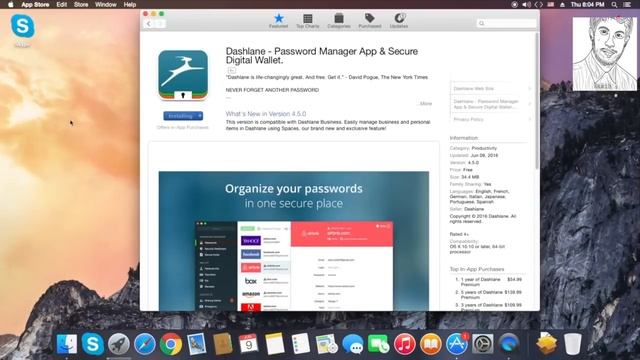Click the Family Sharing: Yes row
The height and width of the screenshot is (360, 640).
pyautogui.click(x=470, y=184)
